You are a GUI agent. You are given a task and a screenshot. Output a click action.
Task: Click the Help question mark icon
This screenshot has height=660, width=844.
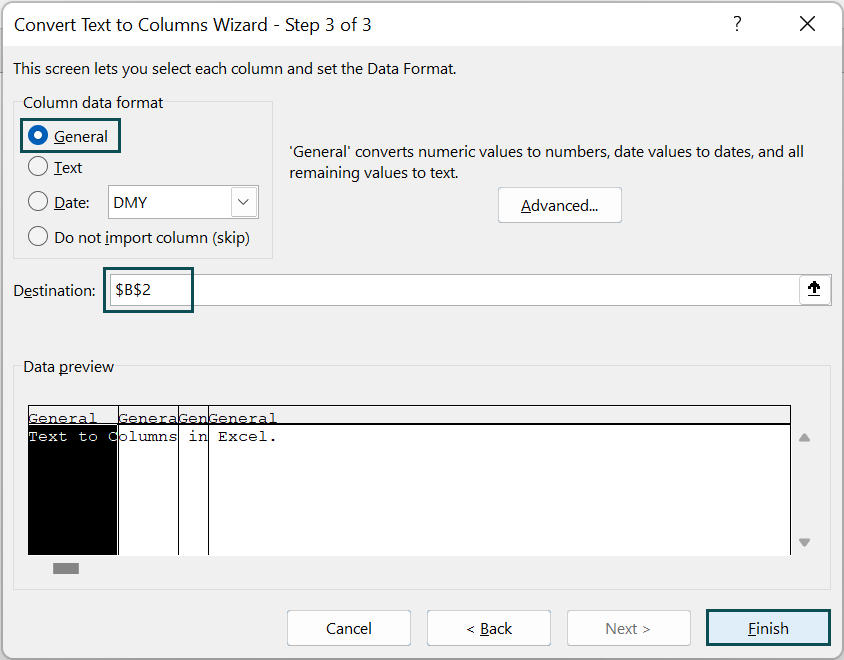737,24
